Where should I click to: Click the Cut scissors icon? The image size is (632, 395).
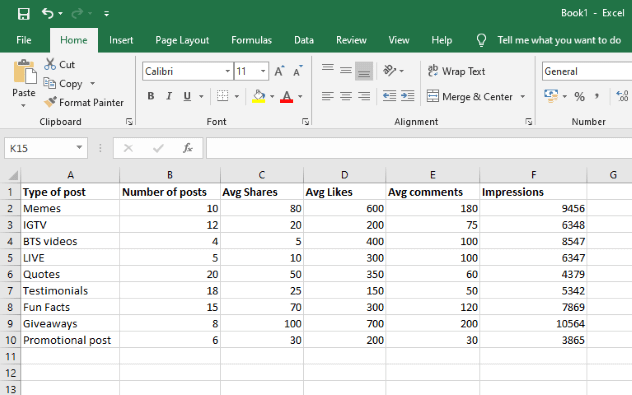coord(50,64)
